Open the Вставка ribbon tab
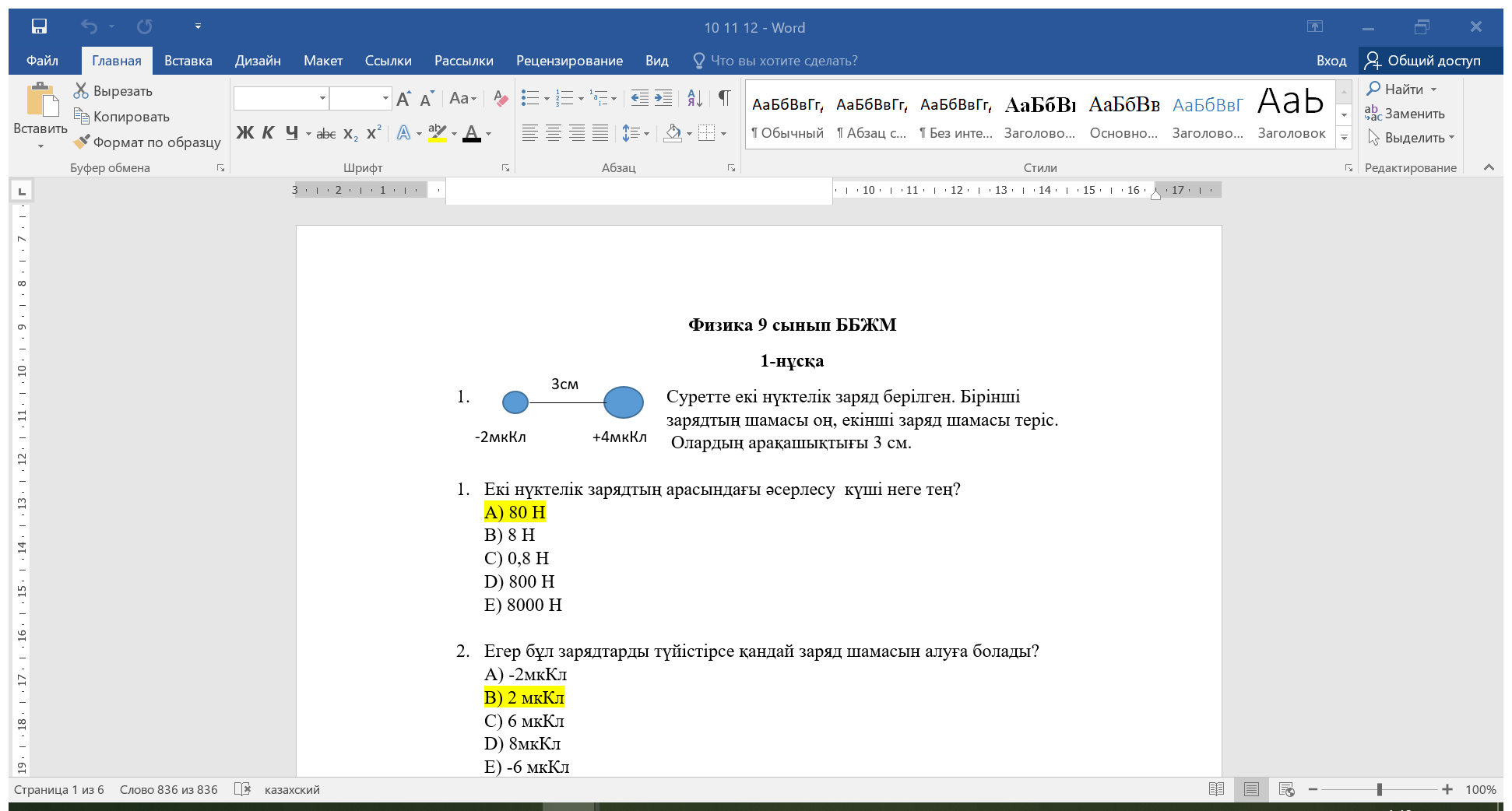 tap(188, 61)
